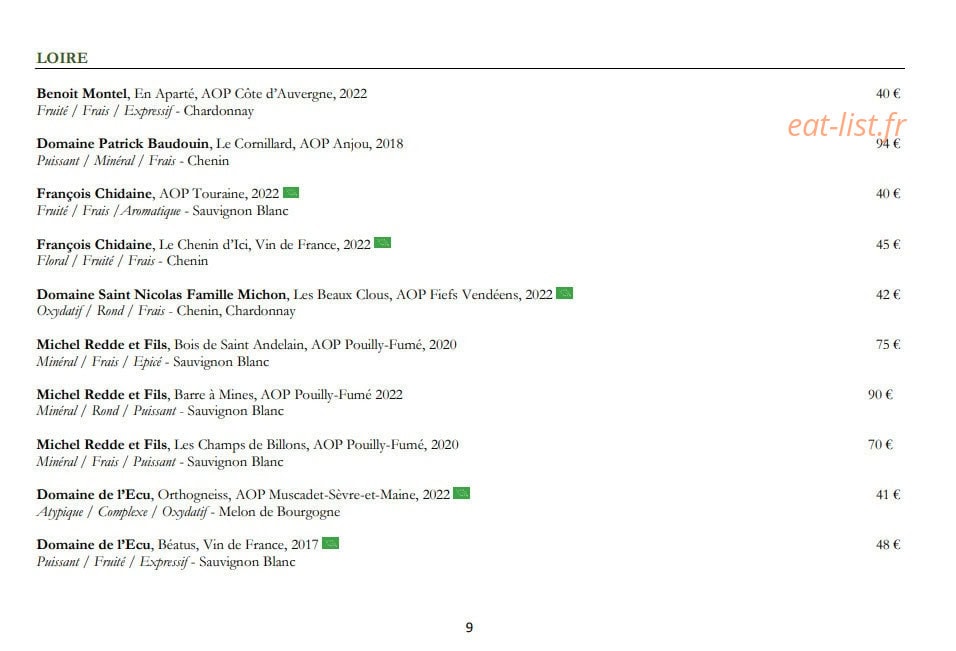Viewport: 956px width, 651px height.
Task: Select the Domaine Patrick Baudouin Le Cornillard line
Action: point(219,144)
